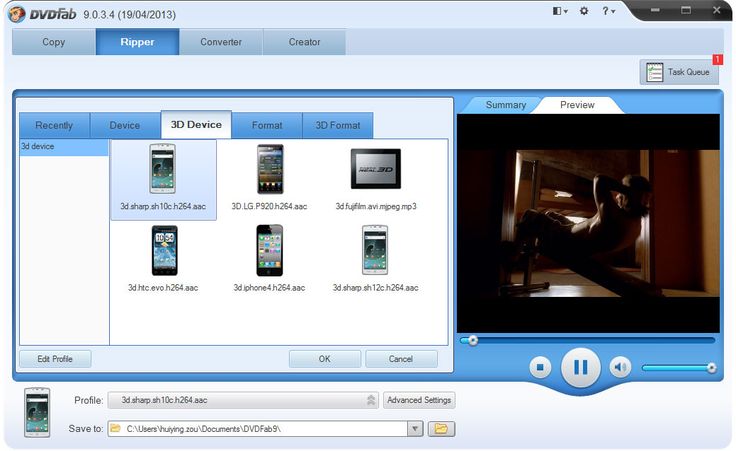Viewport: 736px width, 451px height.
Task: Open the Save to path dropdown arrow
Action: tap(415, 429)
